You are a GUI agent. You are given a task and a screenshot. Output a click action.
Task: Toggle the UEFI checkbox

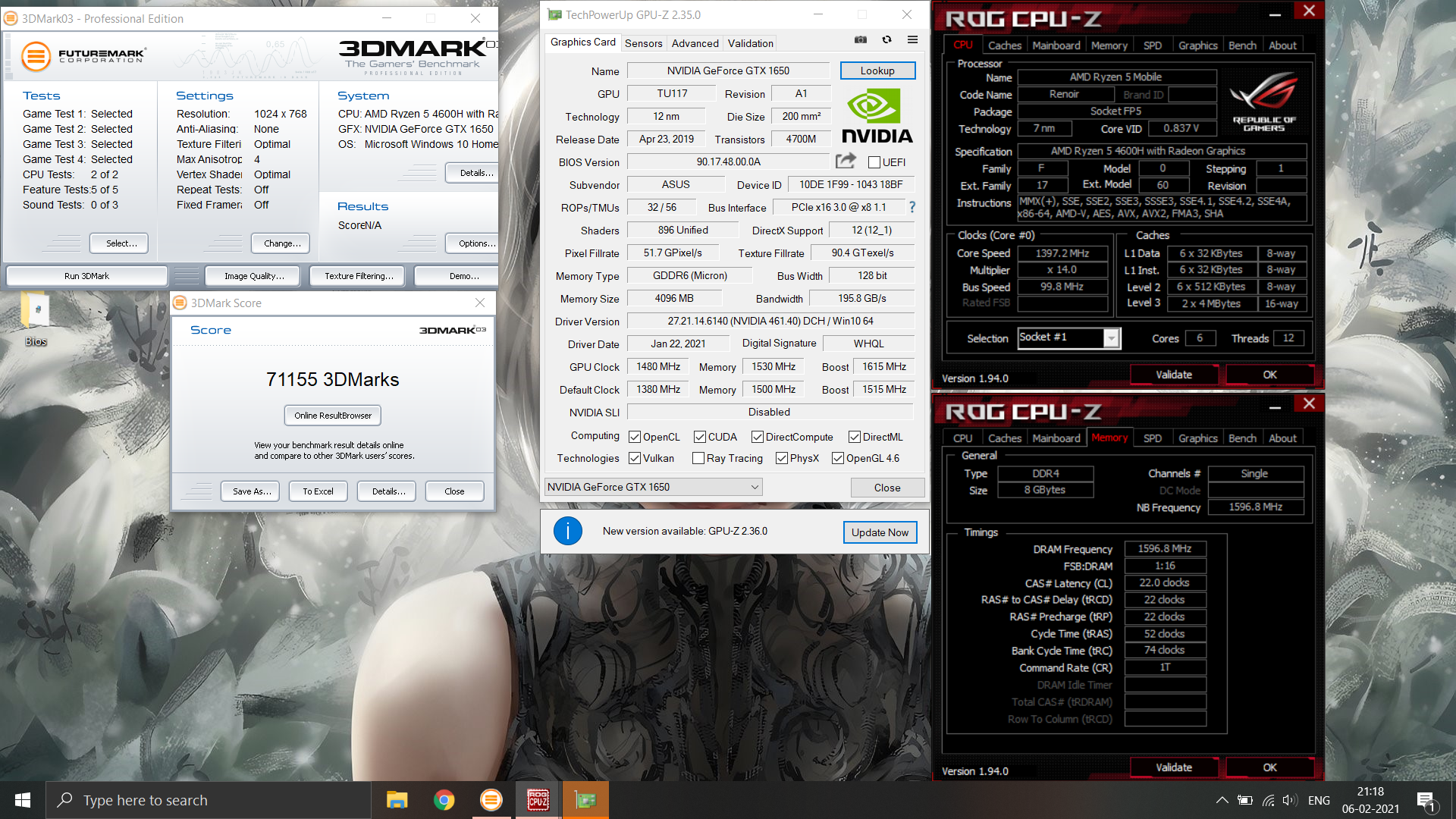(x=874, y=162)
